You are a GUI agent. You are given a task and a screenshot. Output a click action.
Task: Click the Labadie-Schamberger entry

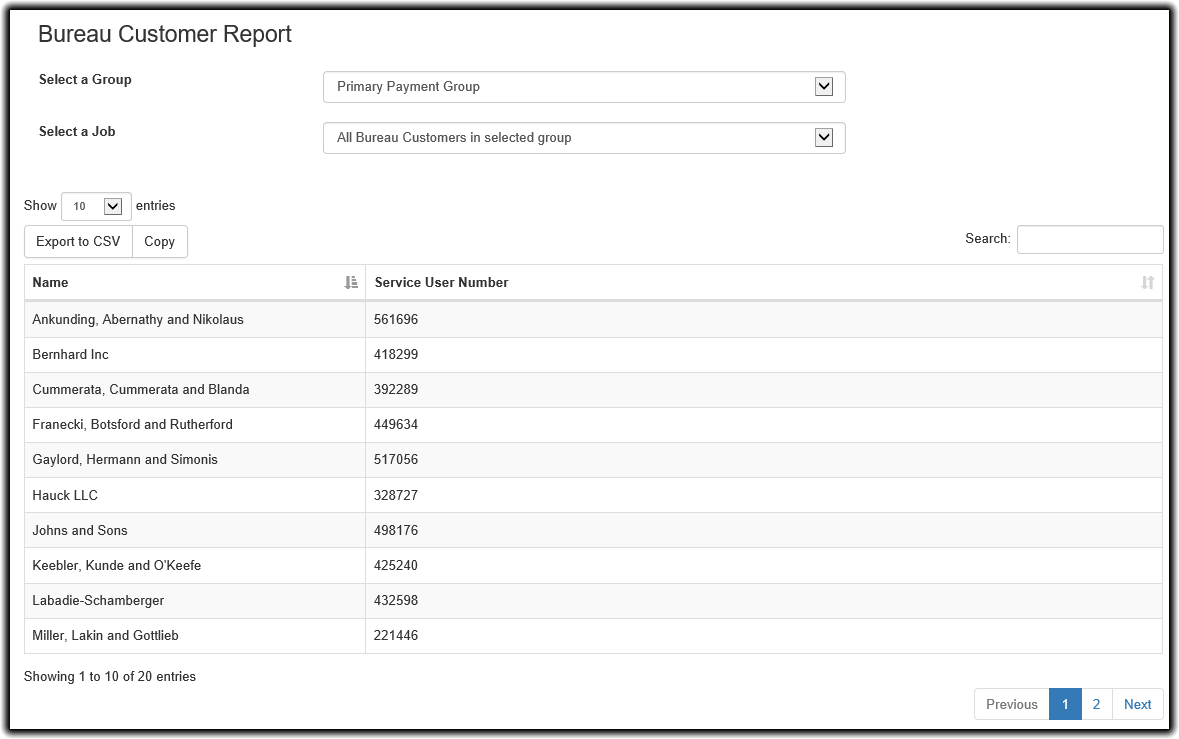(98, 601)
